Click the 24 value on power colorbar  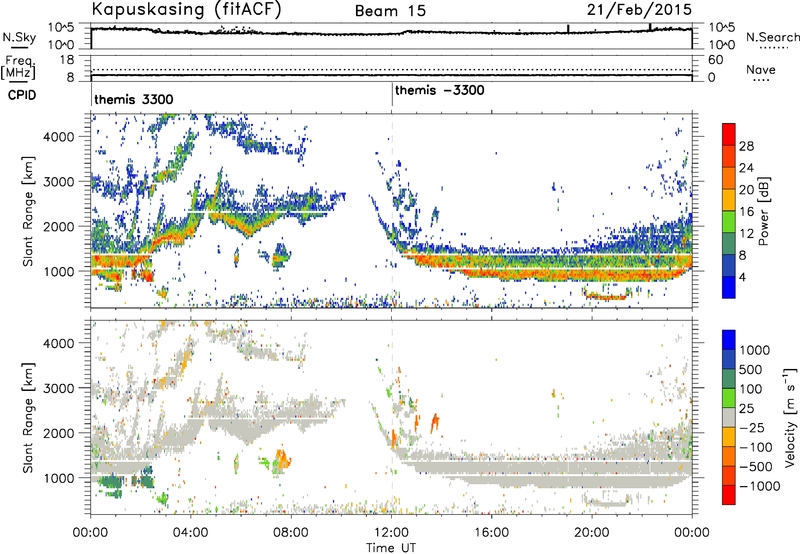[x=746, y=168]
